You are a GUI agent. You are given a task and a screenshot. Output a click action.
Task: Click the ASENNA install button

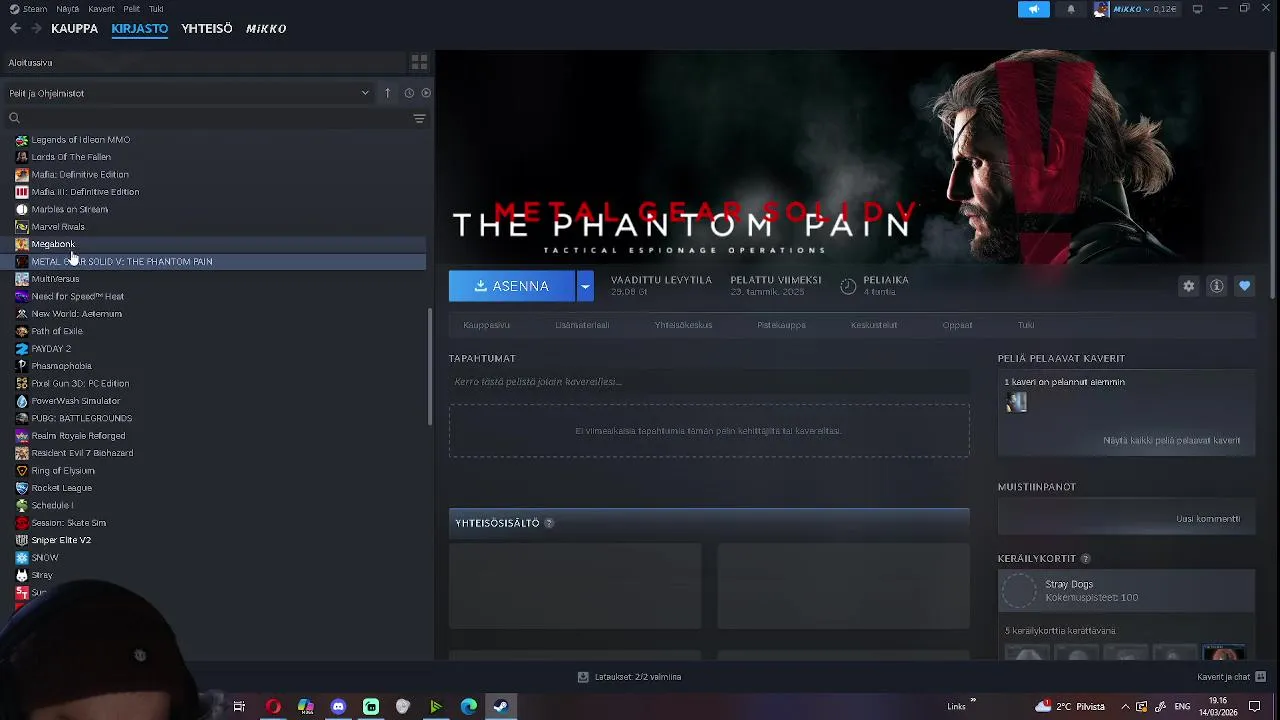pyautogui.click(x=512, y=286)
